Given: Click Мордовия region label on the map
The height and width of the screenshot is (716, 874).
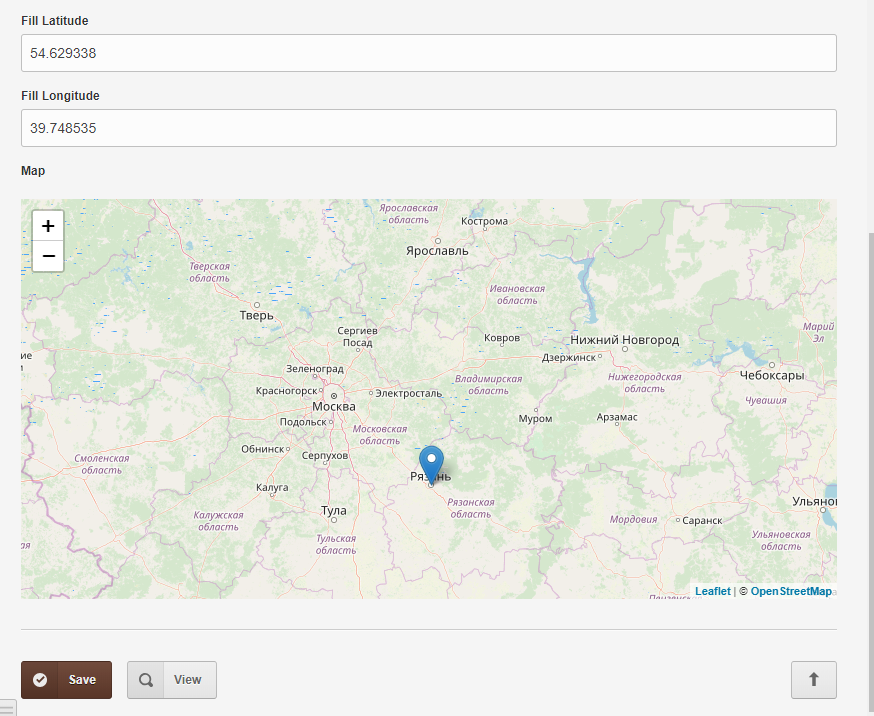Looking at the screenshot, I should [633, 519].
